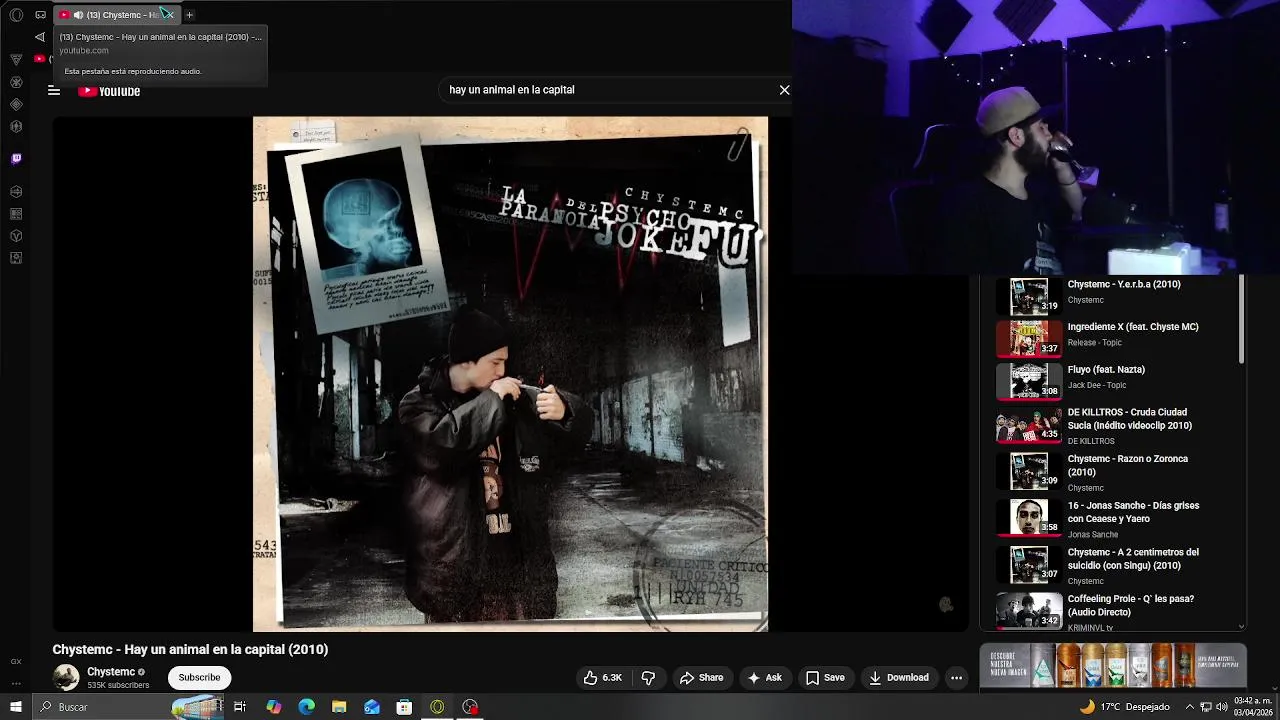The height and width of the screenshot is (720, 1280).
Task: Open the bottle advertisement banner
Action: (1113, 665)
